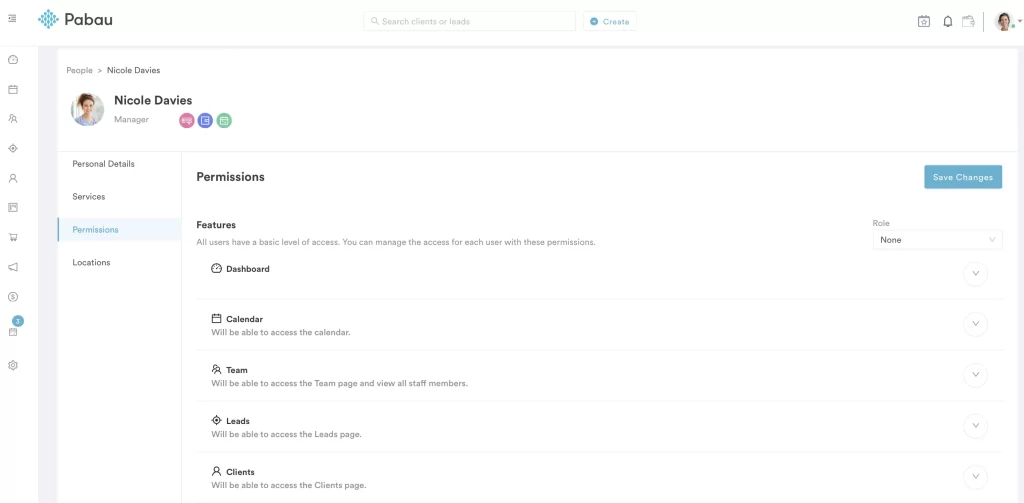Switch to the Personal Details tab
Viewport: 1024px width, 503px height.
(x=103, y=164)
